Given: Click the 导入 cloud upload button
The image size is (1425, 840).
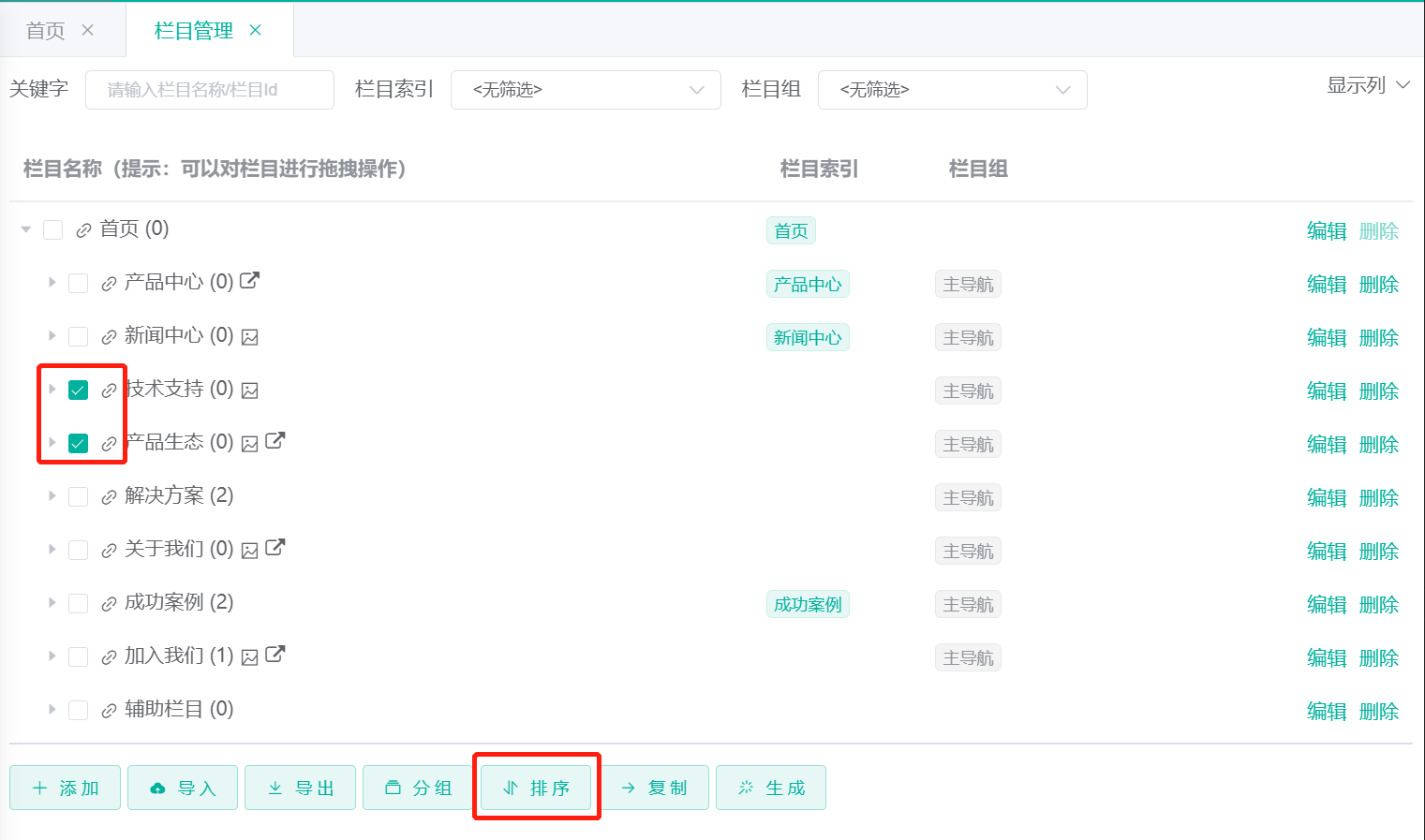Looking at the screenshot, I should point(183,788).
